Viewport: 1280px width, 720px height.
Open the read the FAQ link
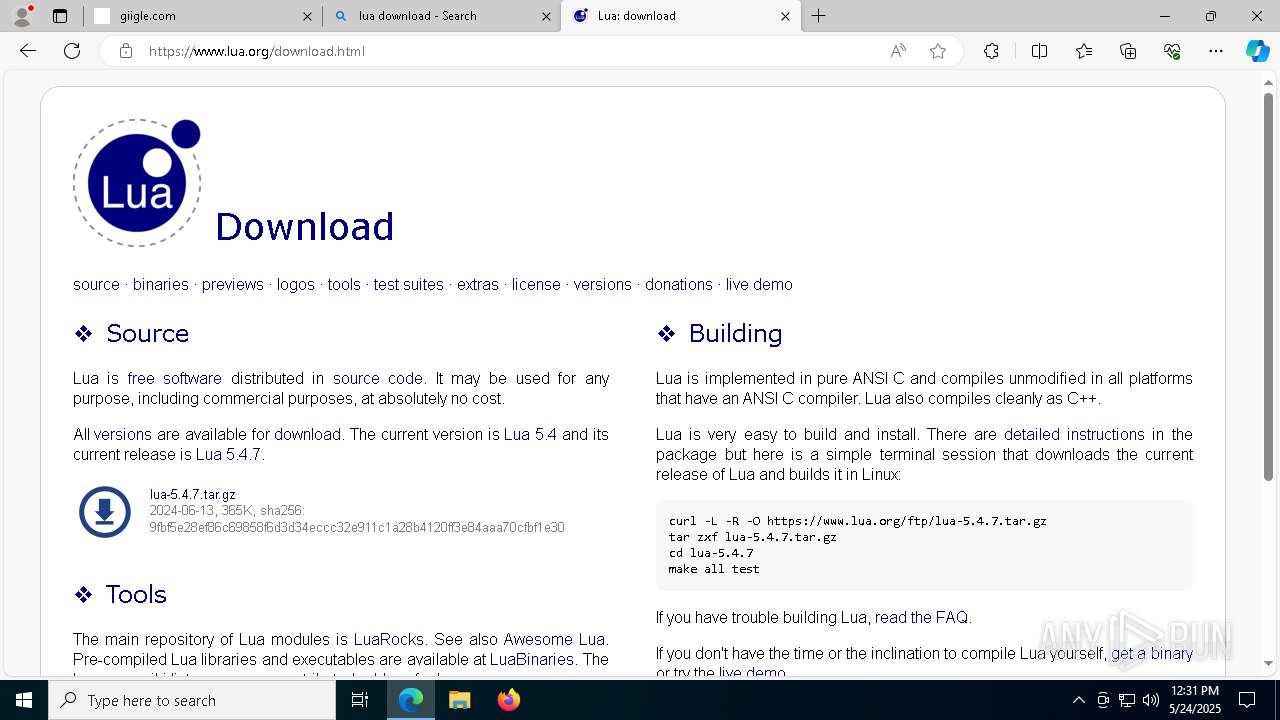[x=921, y=617]
